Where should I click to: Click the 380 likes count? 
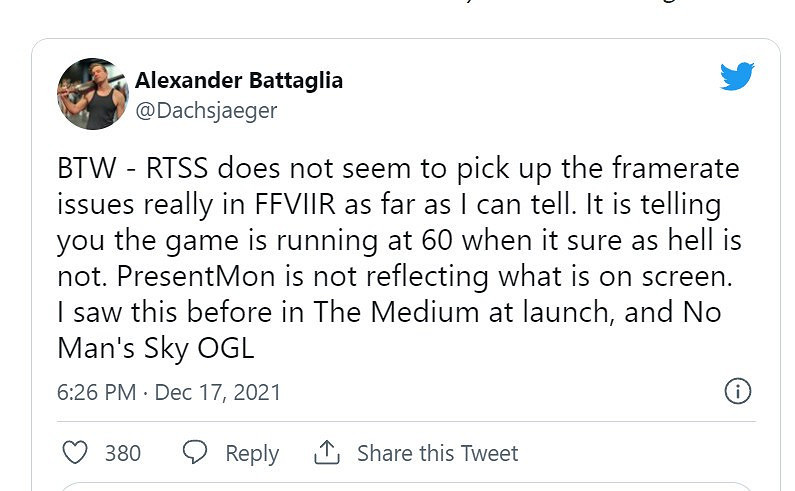pyautogui.click(x=123, y=453)
